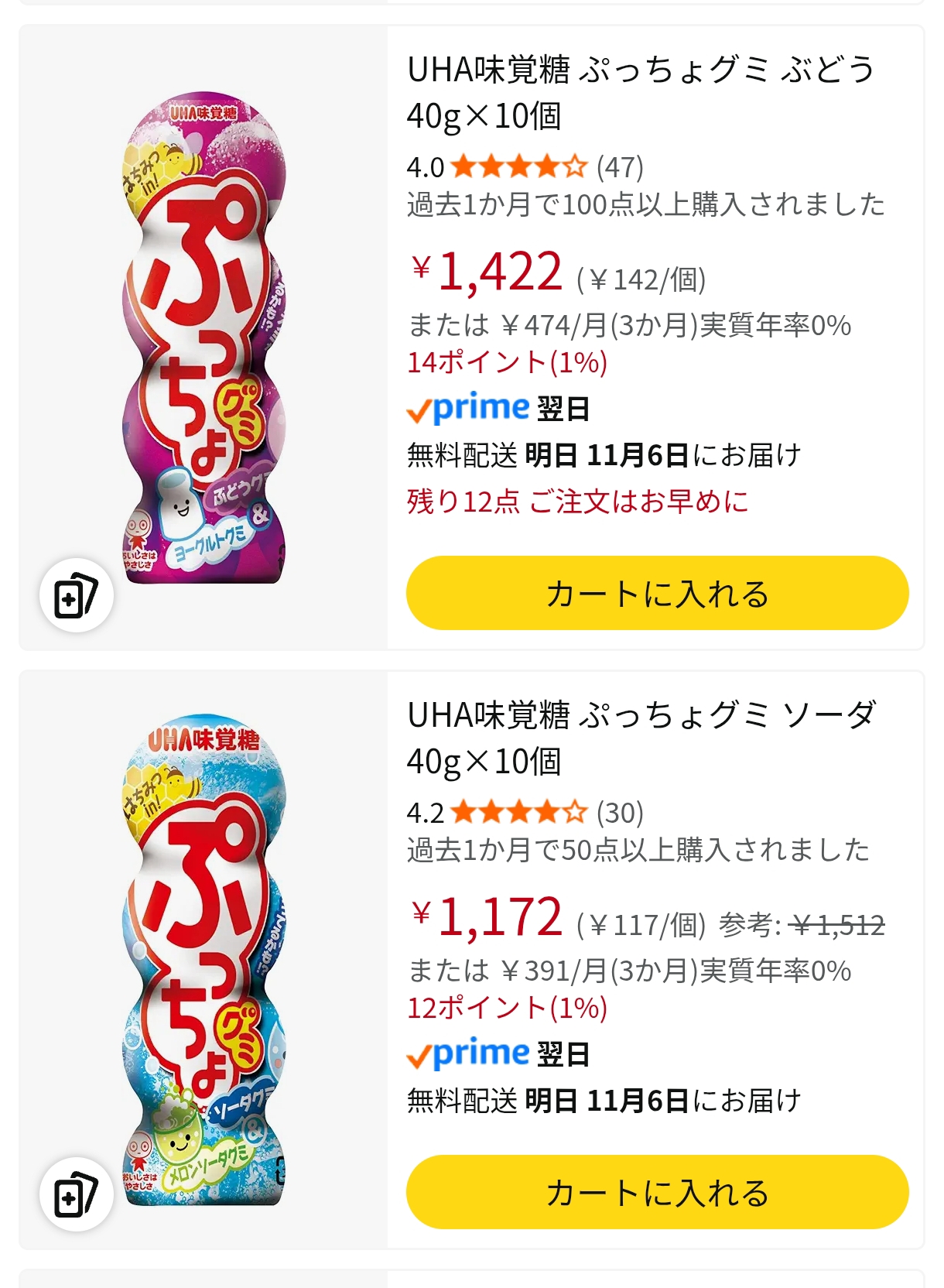Tap the compare icon on soda gummy image
This screenshot has height=1288, width=944.
(x=76, y=1194)
